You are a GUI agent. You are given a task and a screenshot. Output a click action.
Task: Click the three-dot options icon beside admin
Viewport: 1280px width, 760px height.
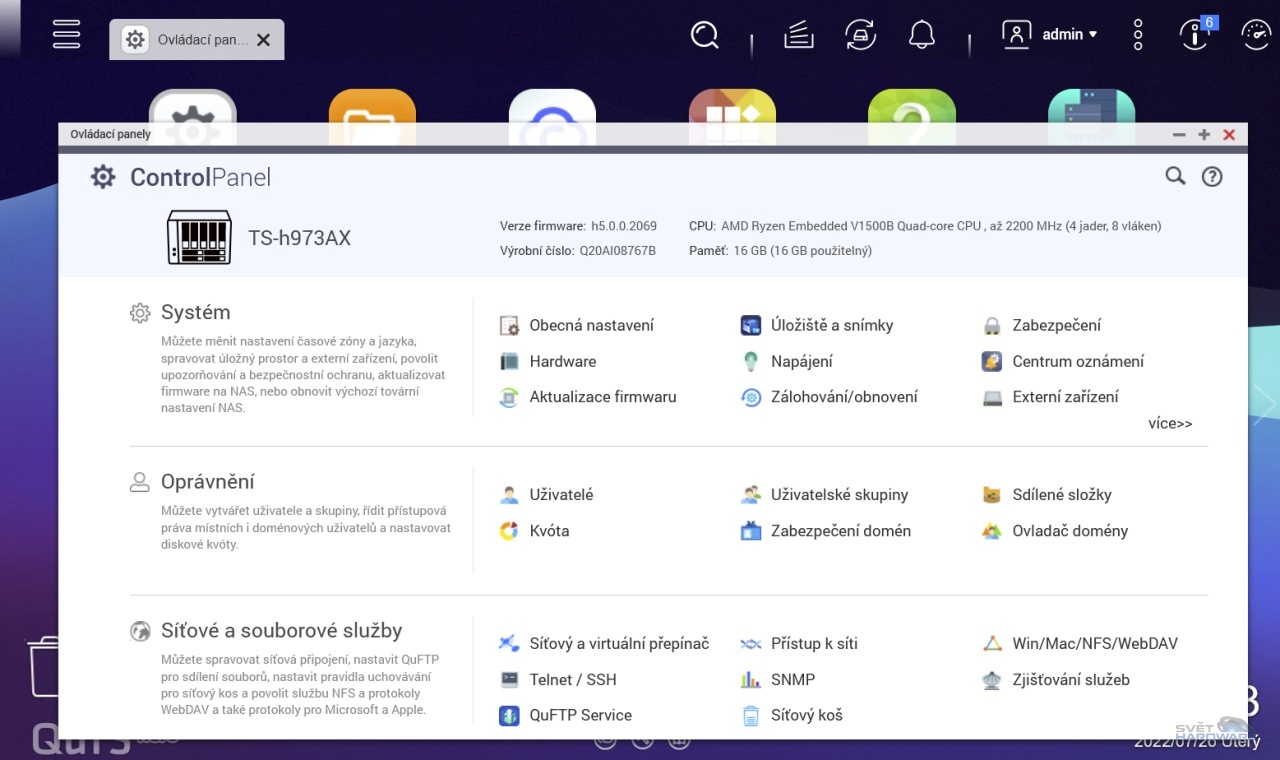[1137, 34]
